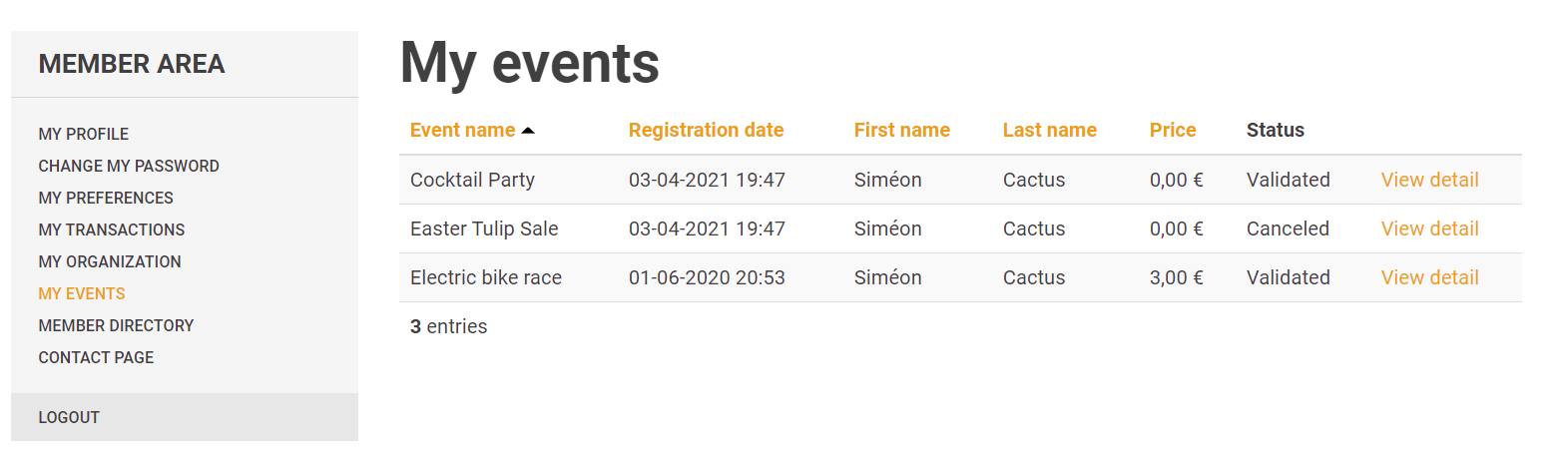Viewport: 1568px width, 460px height.
Task: Click the Member Area sidebar heading
Action: pyautogui.click(x=132, y=64)
